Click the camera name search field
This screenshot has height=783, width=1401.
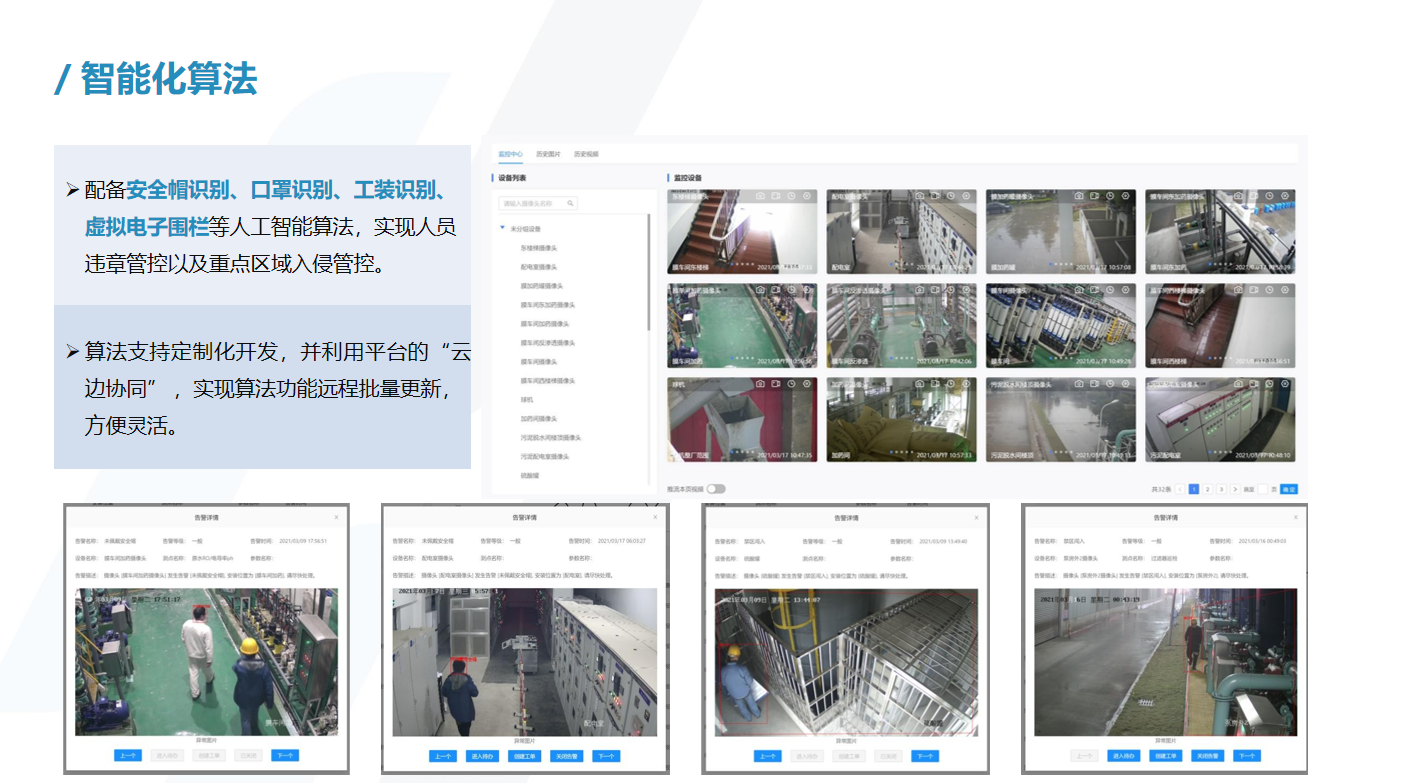tap(538, 203)
